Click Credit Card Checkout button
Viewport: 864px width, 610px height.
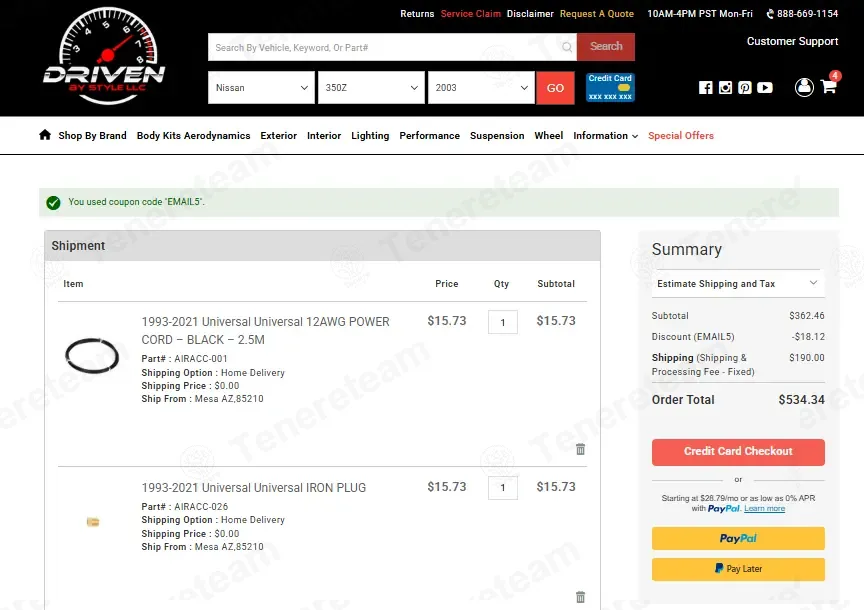click(738, 452)
